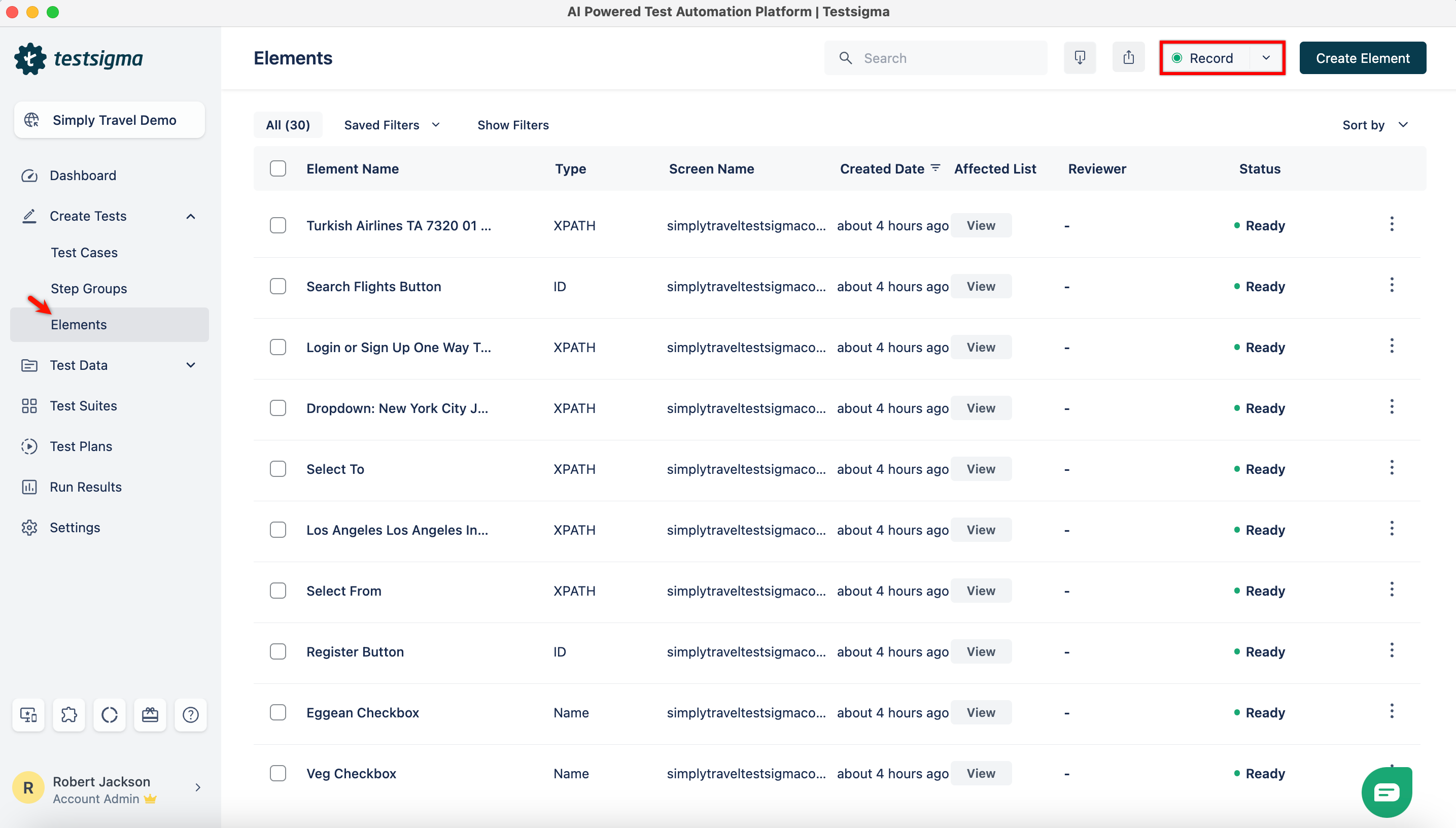Open options menu for Register Button row
Image resolution: width=1456 pixels, height=828 pixels.
(1392, 650)
